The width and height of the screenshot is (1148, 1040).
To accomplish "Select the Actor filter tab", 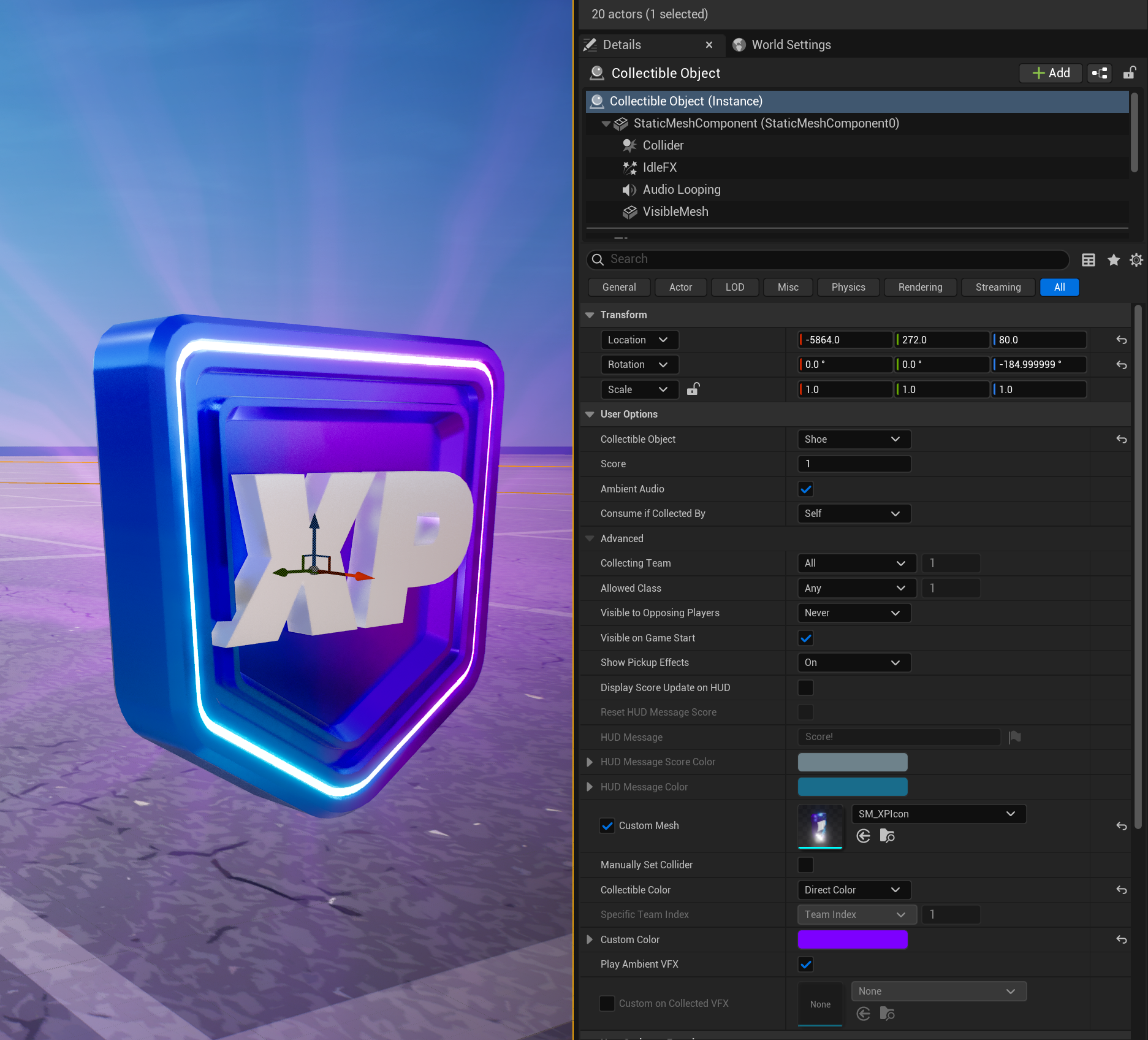I will point(680,287).
